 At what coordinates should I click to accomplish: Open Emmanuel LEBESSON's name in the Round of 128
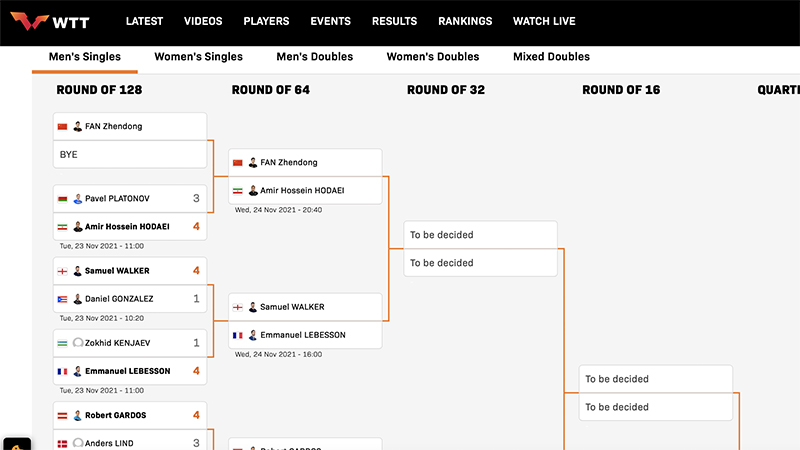tap(127, 371)
